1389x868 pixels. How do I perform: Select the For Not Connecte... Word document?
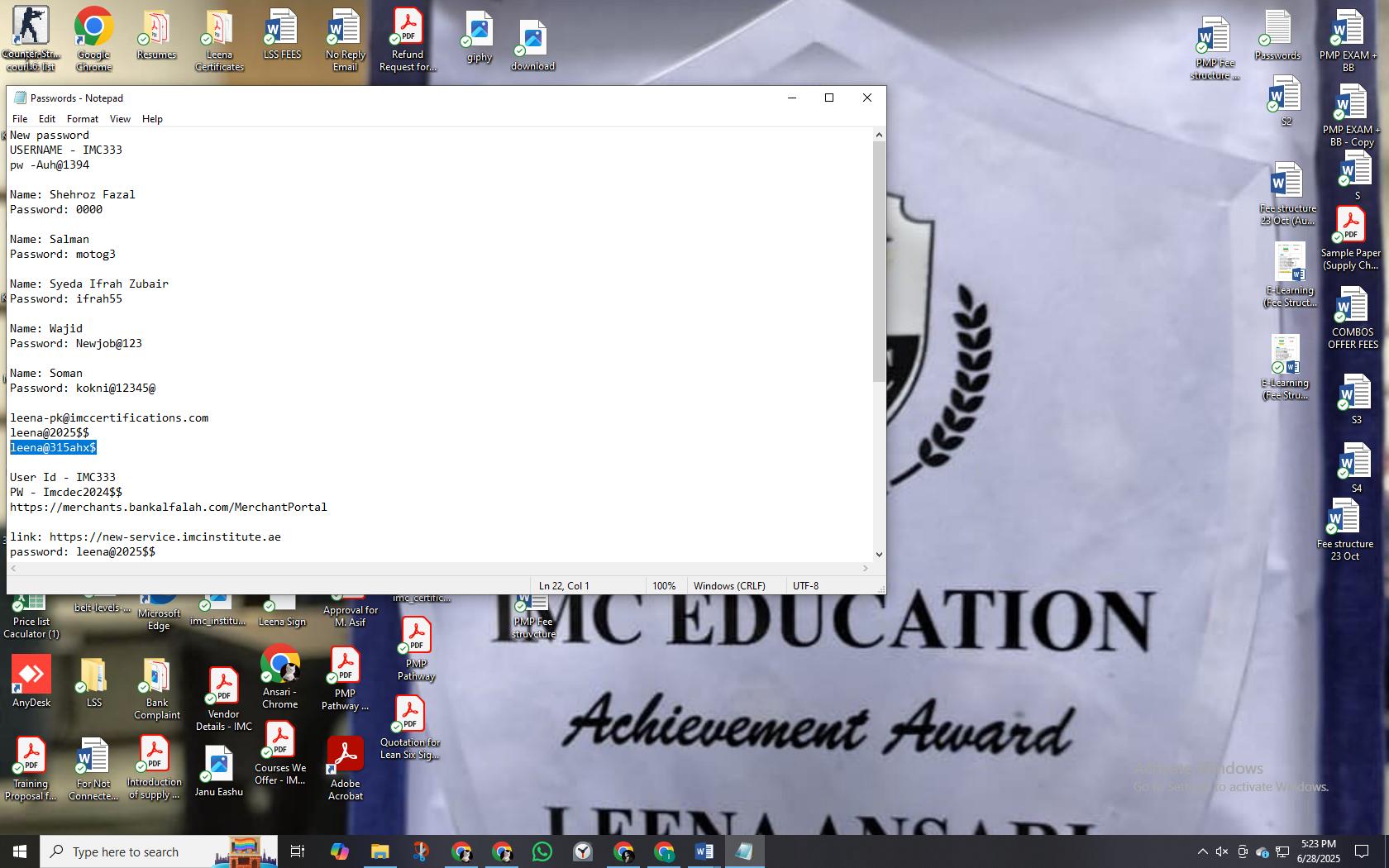(x=93, y=770)
